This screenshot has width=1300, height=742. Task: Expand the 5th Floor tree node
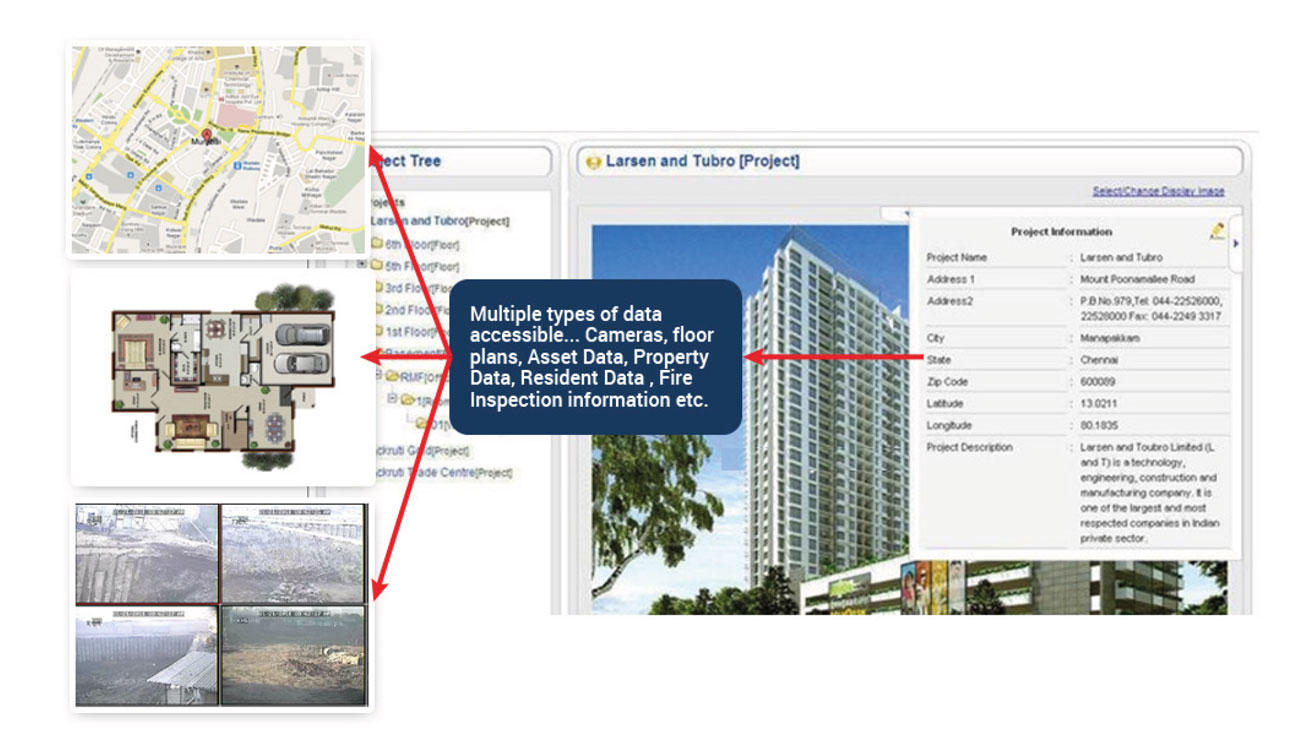[x=362, y=266]
